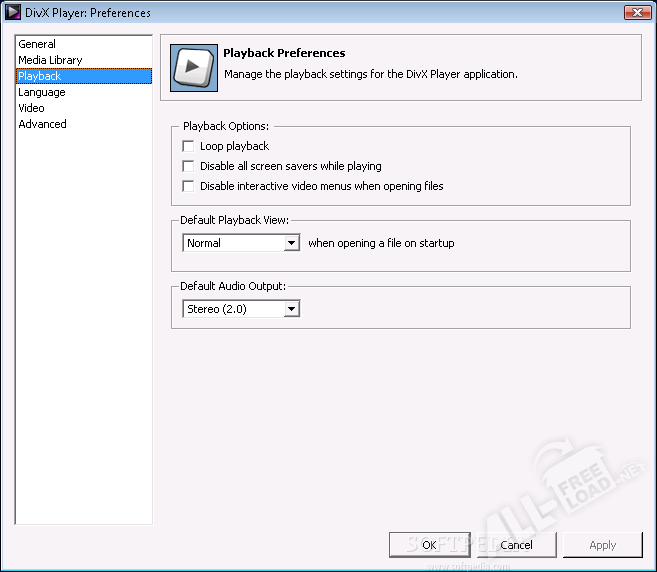This screenshot has height=572, width=657.
Task: Click the 'when opening a file on startup' label
Action: (381, 243)
